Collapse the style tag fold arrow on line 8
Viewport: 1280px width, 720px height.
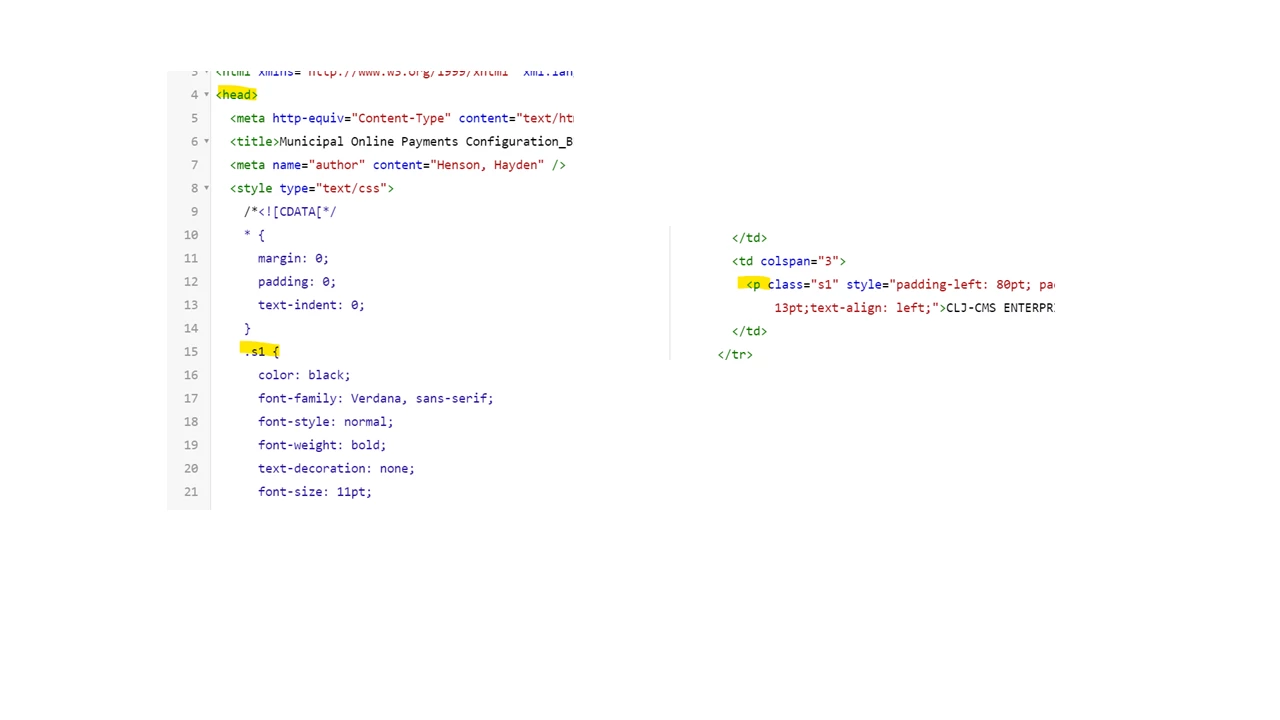[x=206, y=188]
